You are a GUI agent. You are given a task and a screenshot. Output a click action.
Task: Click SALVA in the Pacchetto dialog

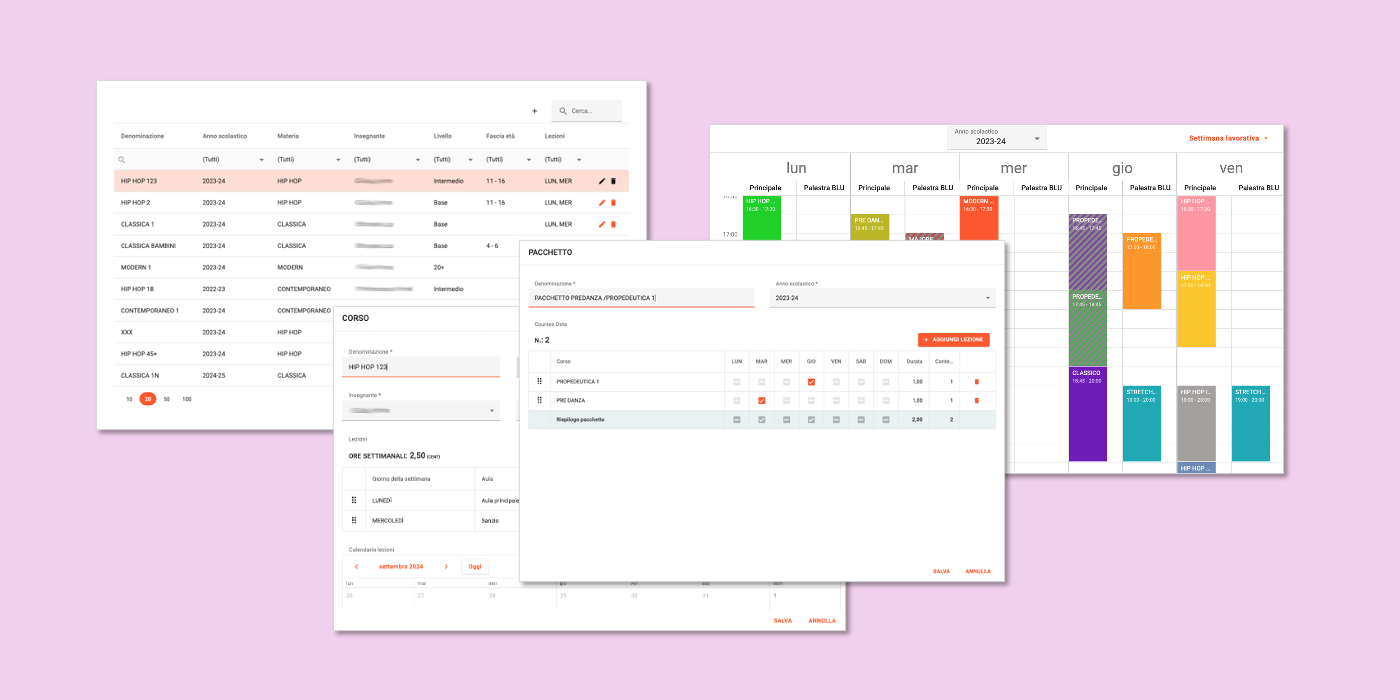pos(941,571)
